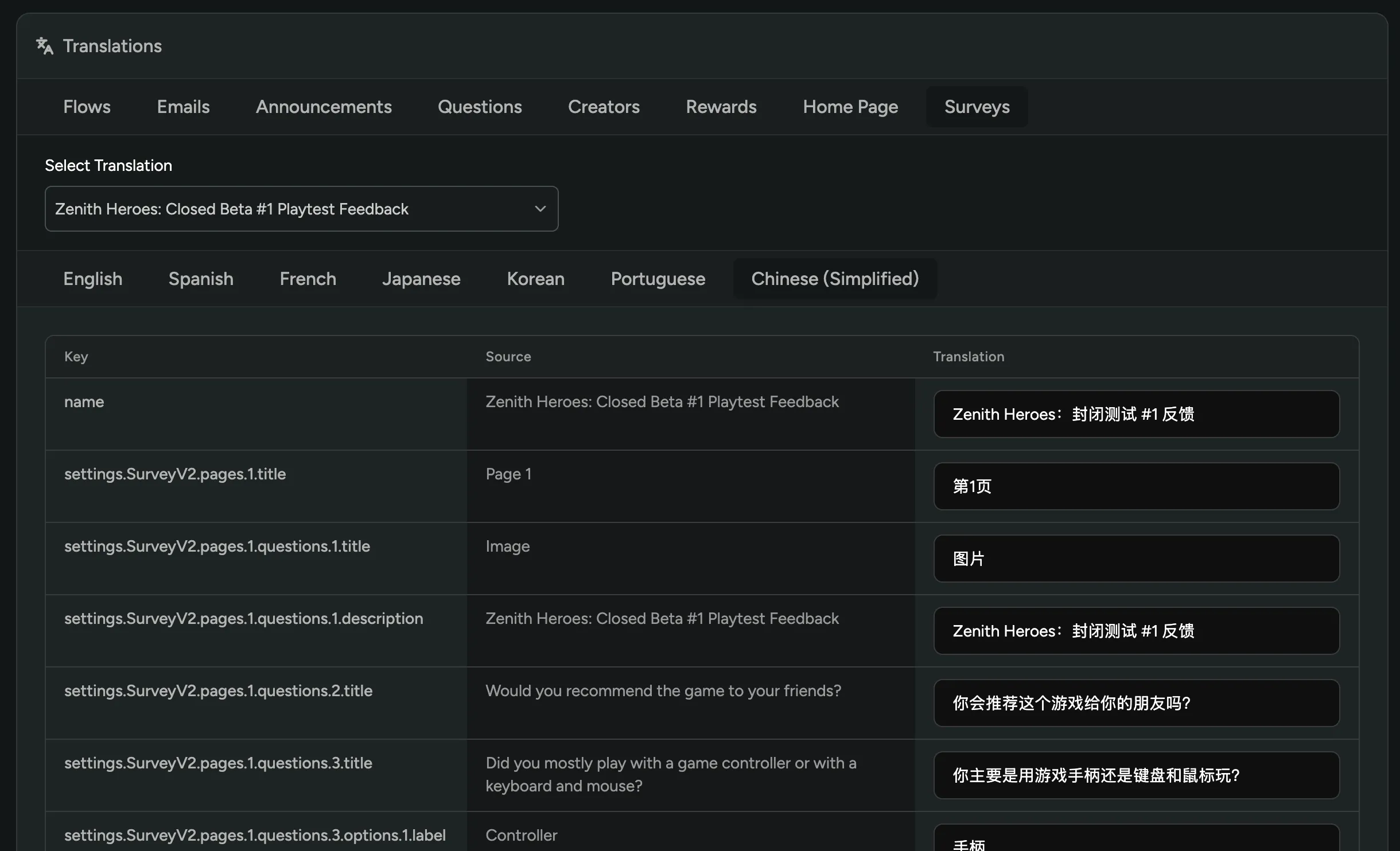
Task: Click the 'Did you mostly play' source text
Action: point(671,774)
